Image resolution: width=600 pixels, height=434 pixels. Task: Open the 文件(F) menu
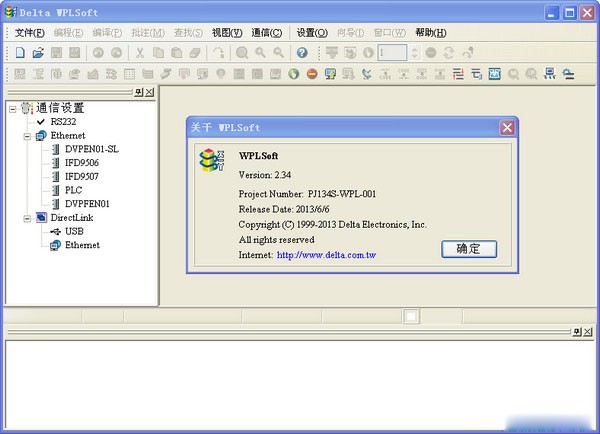tap(29, 33)
